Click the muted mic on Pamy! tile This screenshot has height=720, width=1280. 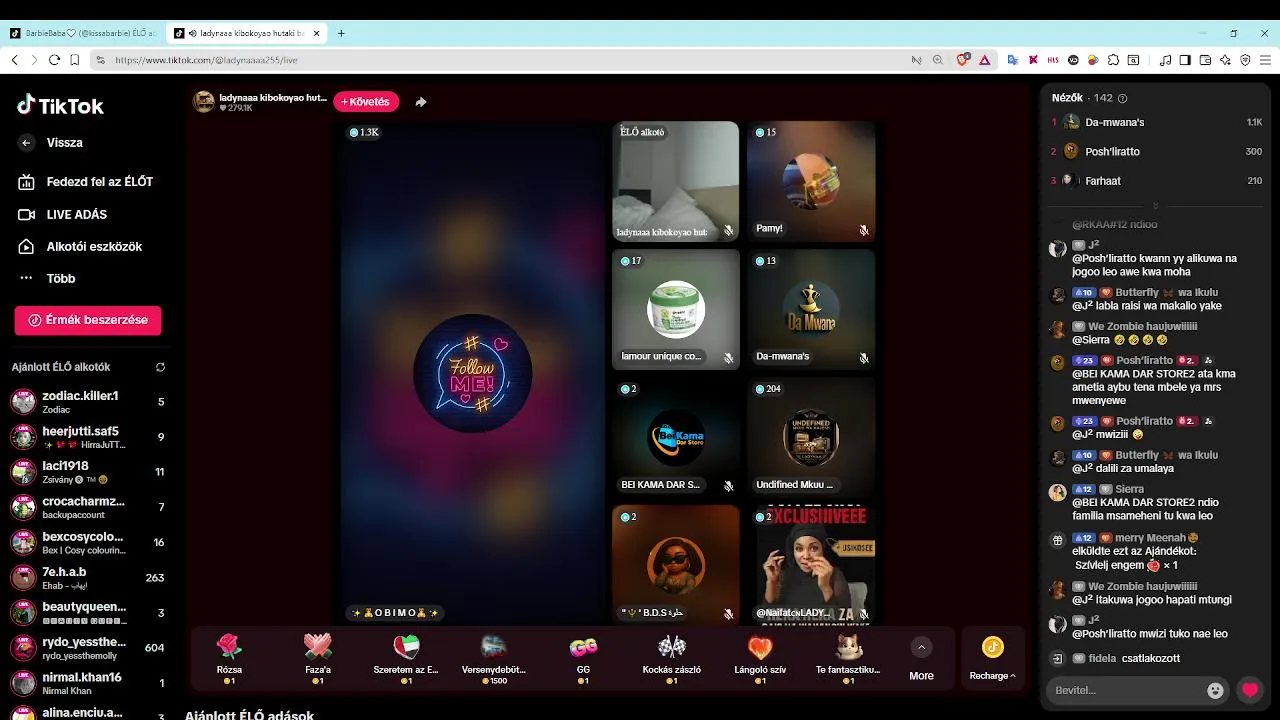pyautogui.click(x=863, y=230)
